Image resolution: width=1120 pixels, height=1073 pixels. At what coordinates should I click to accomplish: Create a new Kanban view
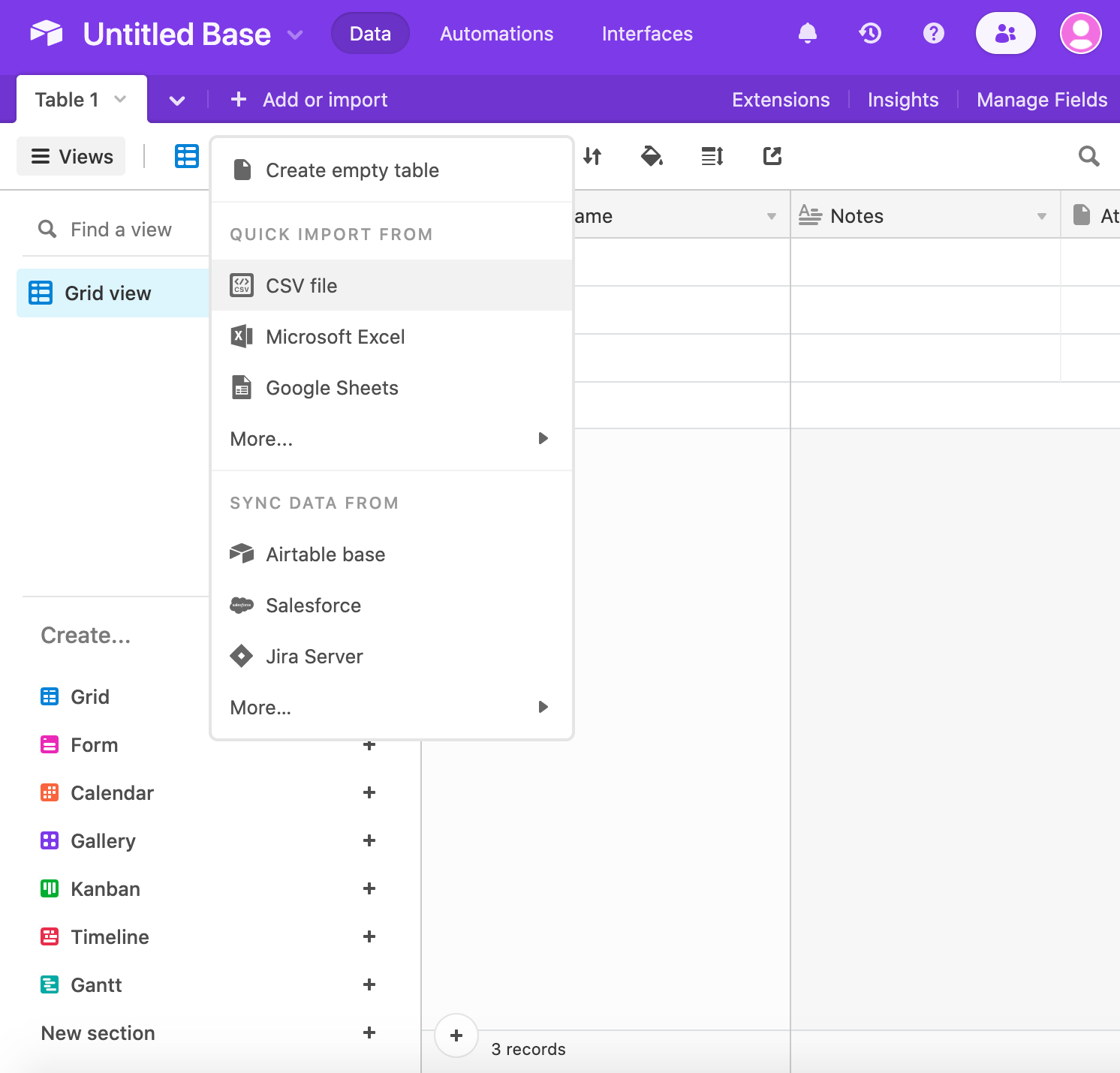[x=90, y=888]
